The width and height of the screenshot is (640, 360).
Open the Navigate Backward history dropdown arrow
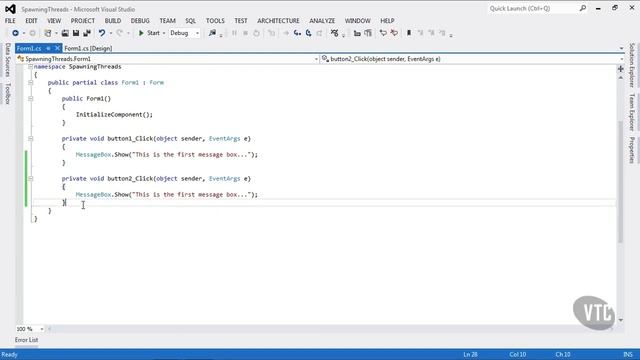(x=24, y=33)
